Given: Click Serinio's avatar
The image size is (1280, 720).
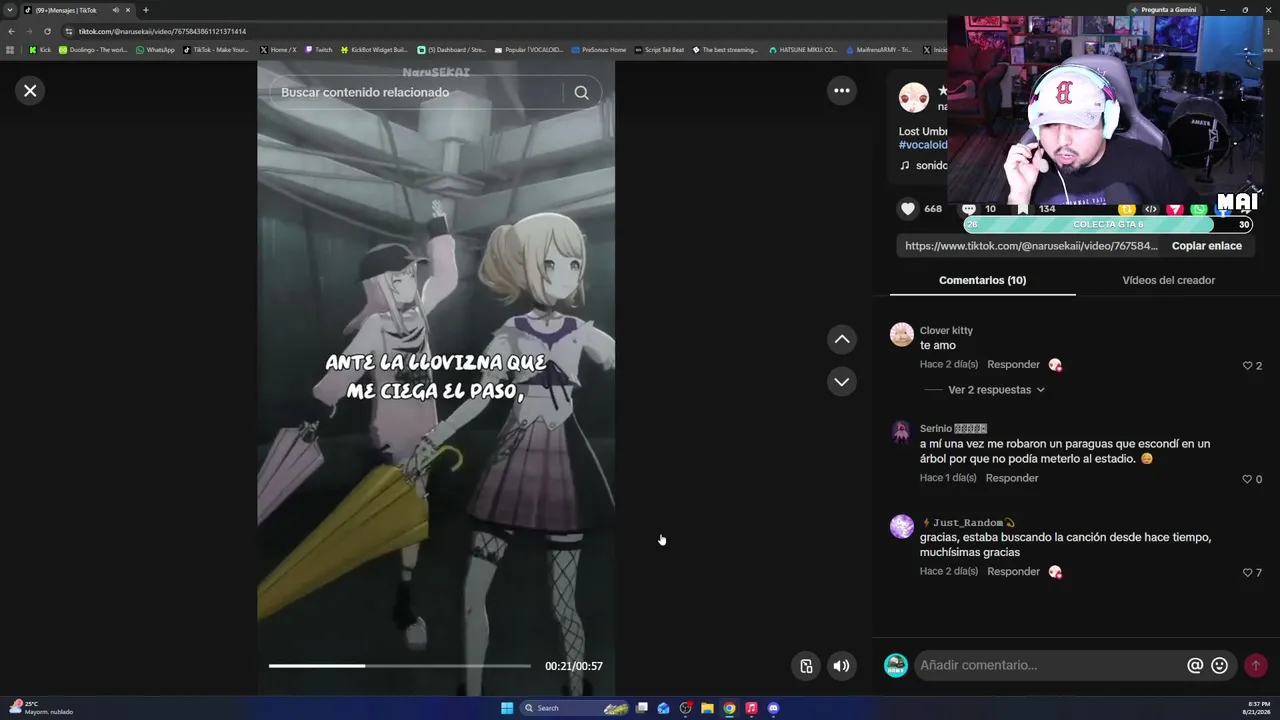Looking at the screenshot, I should pos(902,433).
